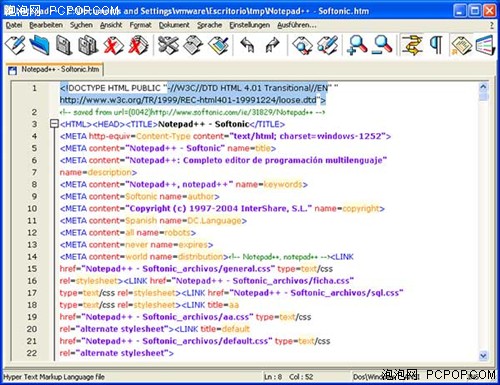Screen dimensions: 500x385
Task: Toggle show all characters pilcrow icon
Action: [x=436, y=45]
